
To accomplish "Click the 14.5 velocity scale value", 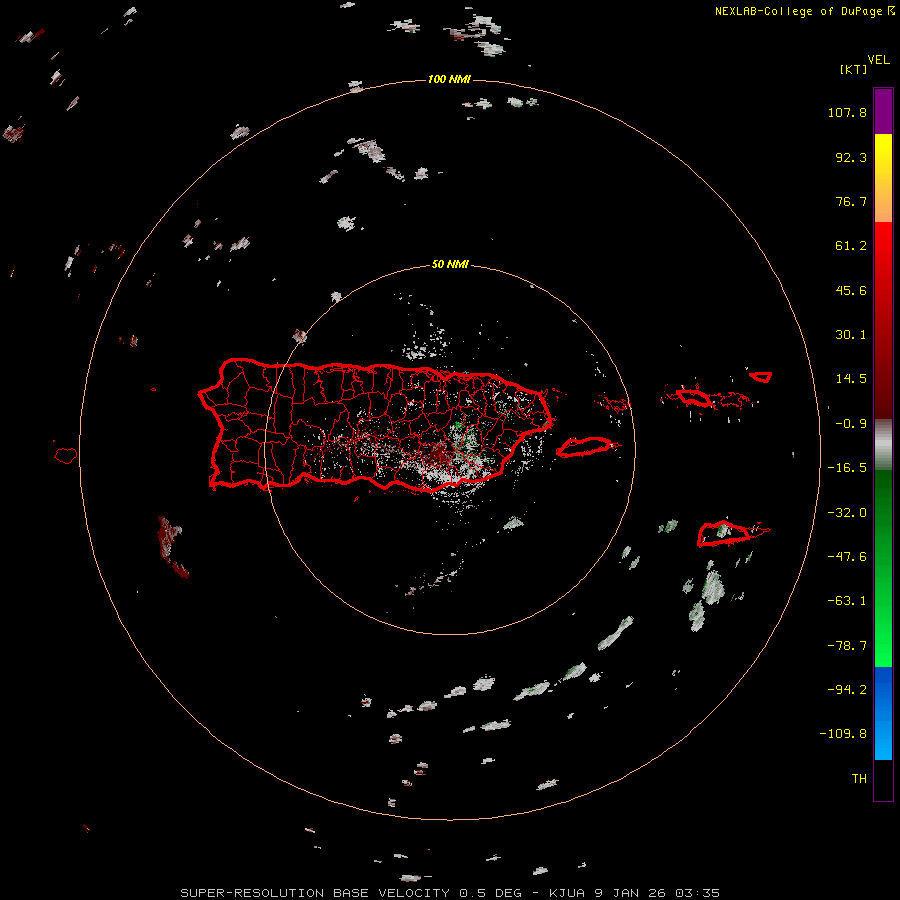I will click(x=851, y=379).
